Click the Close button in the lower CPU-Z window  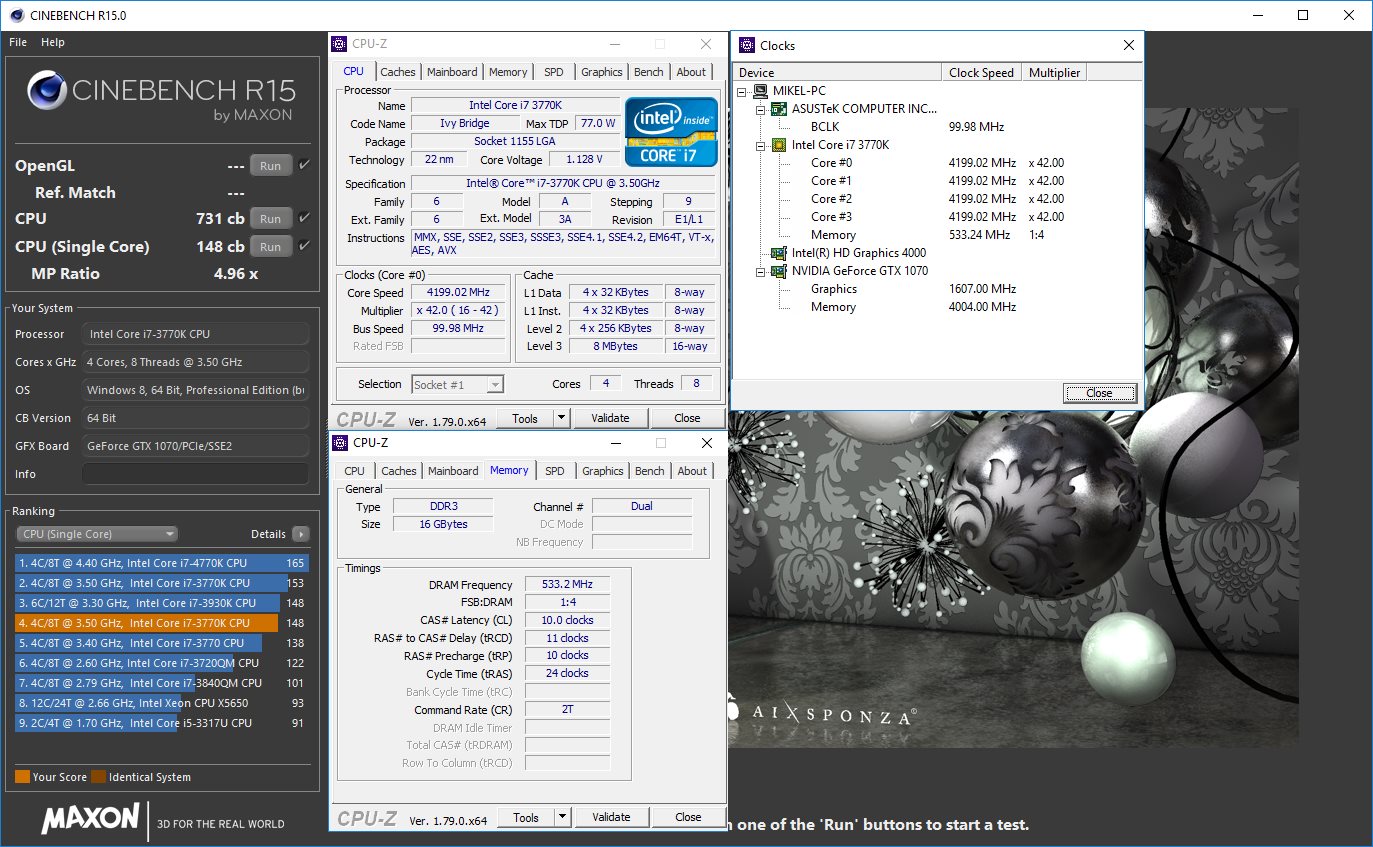coord(688,817)
